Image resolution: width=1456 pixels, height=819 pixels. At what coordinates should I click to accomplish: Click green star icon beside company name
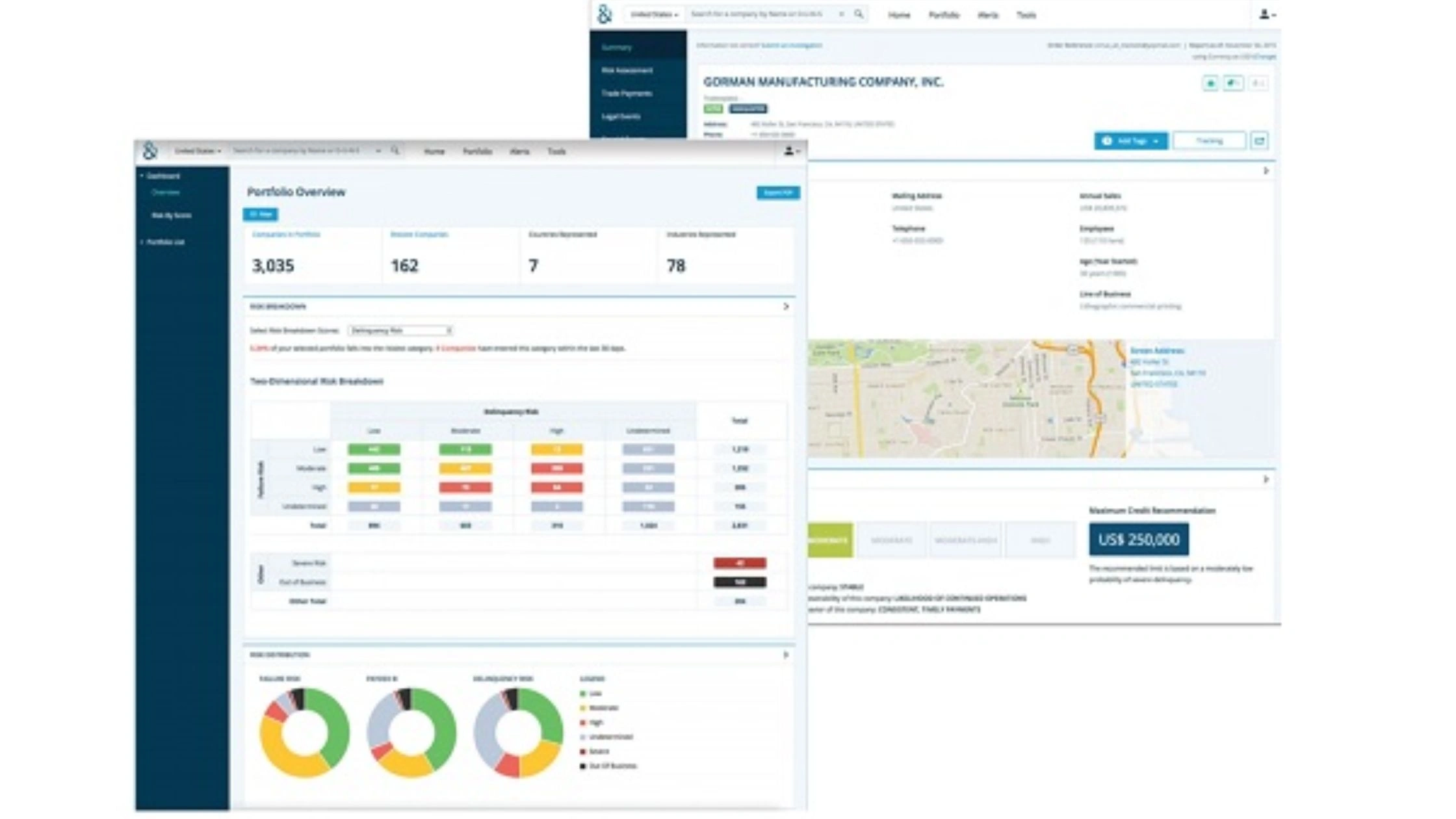click(1210, 83)
